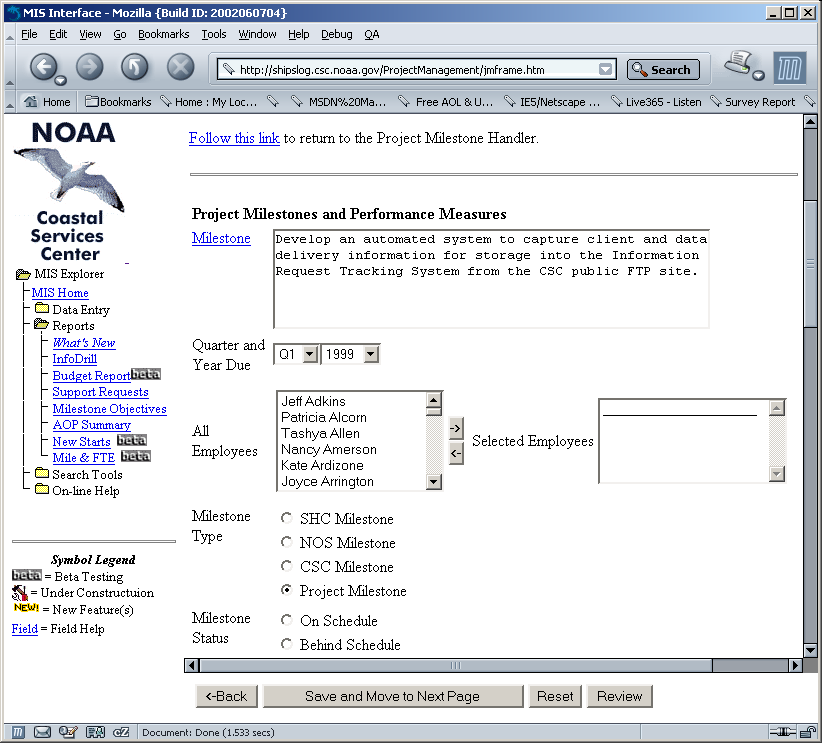Viewport: 822px width, 743px height.
Task: Click in the Milestone description text area
Action: click(x=491, y=279)
